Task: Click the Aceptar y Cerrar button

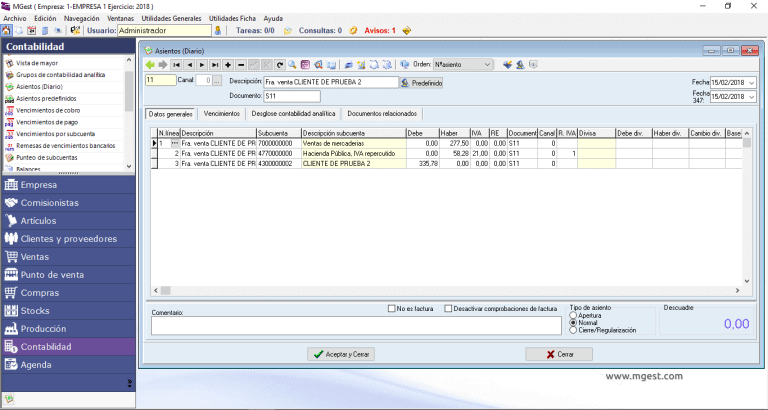Action: tap(341, 354)
